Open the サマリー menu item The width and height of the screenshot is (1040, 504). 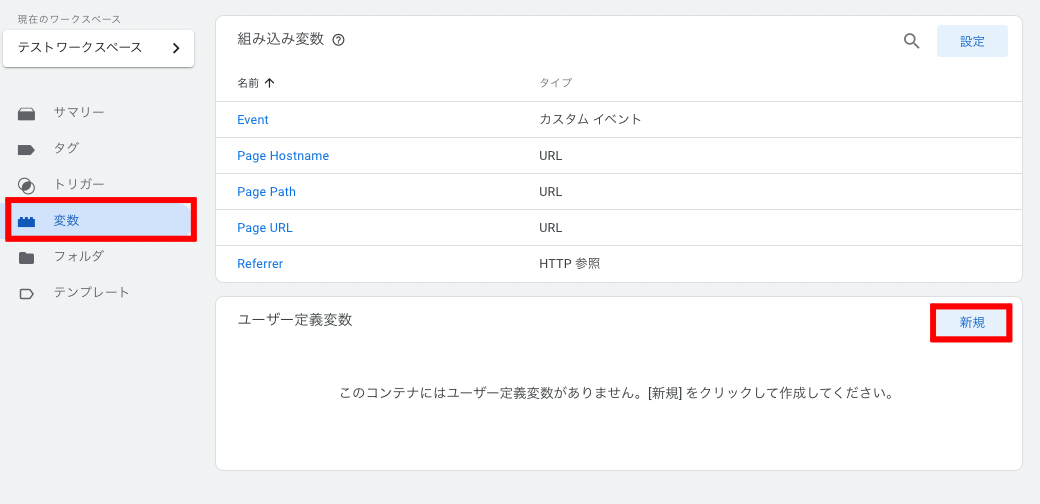point(79,112)
